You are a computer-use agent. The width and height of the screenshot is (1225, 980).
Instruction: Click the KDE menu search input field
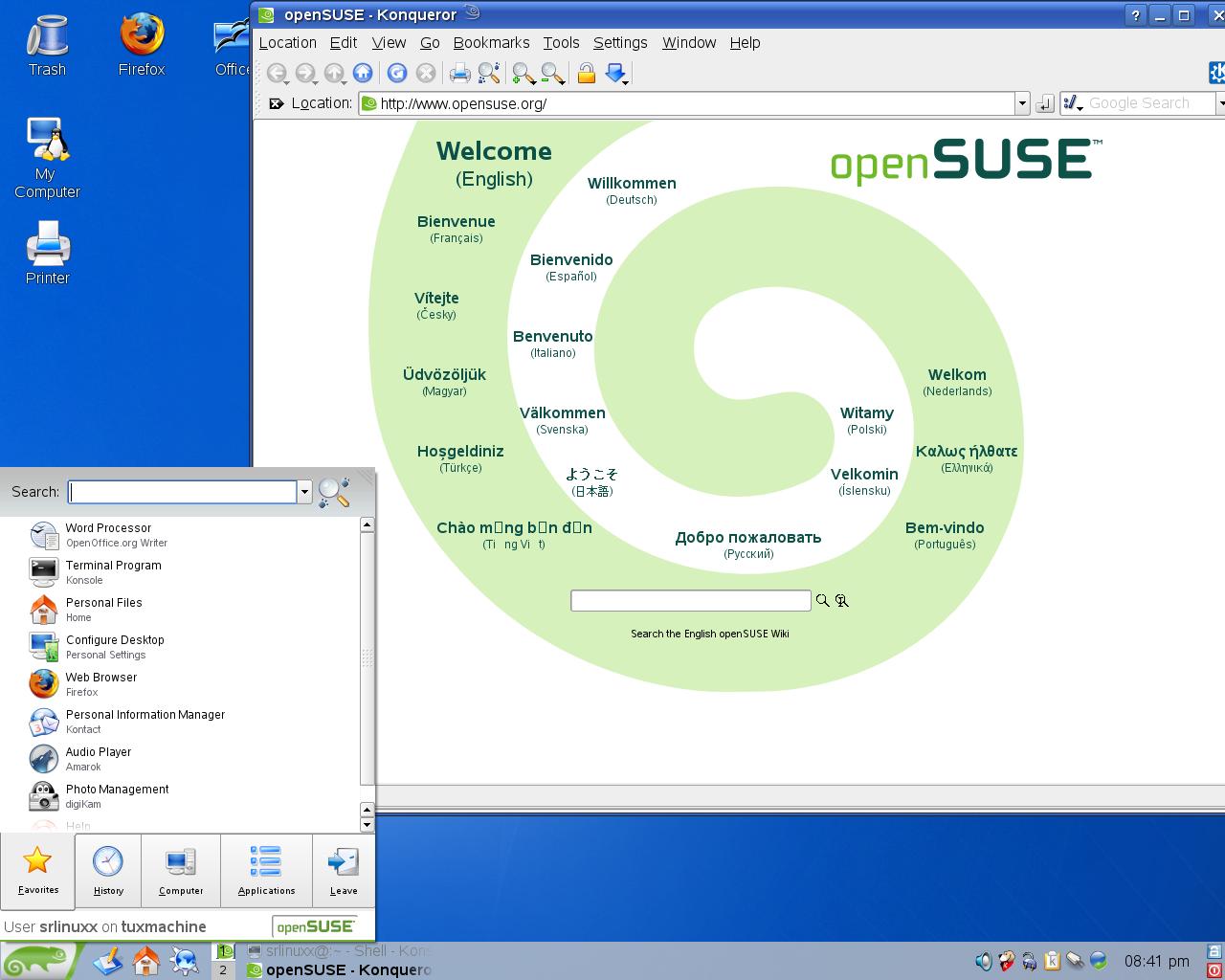point(183,492)
